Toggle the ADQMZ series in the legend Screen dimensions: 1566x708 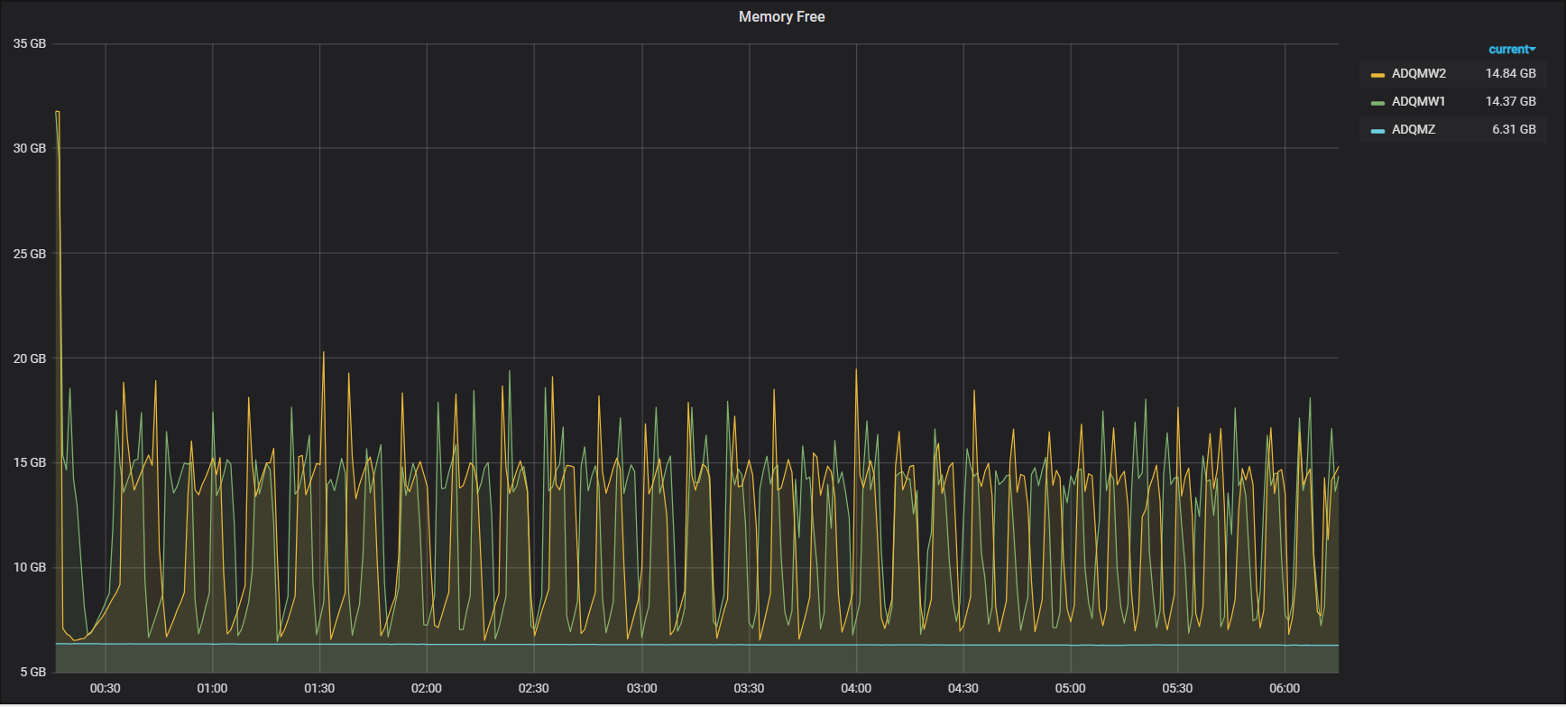tap(1413, 129)
